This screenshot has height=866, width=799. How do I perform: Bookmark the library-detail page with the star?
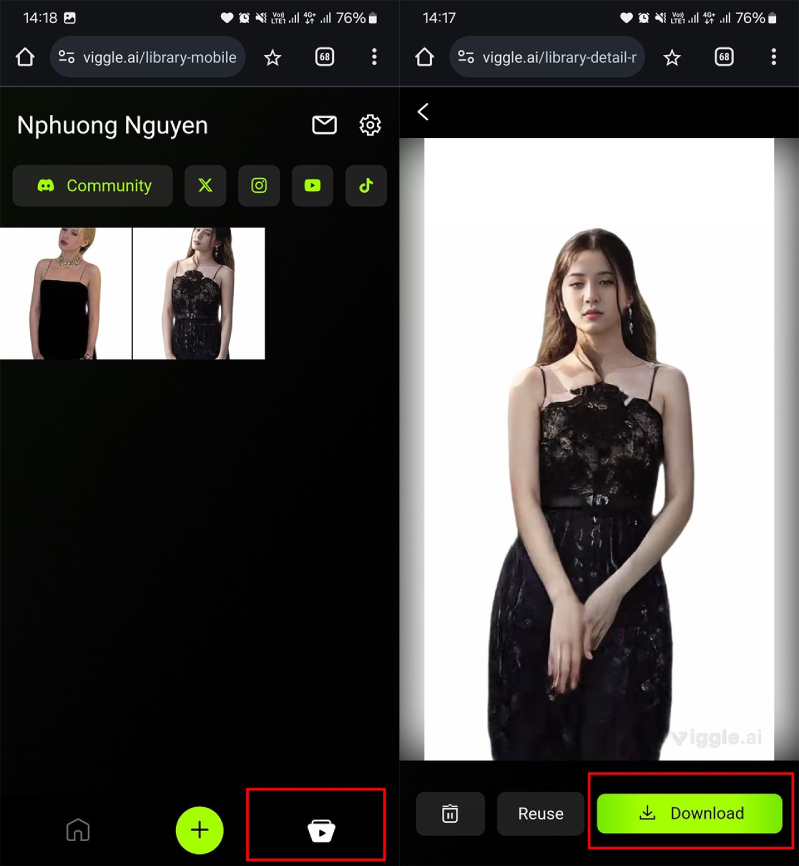click(672, 57)
